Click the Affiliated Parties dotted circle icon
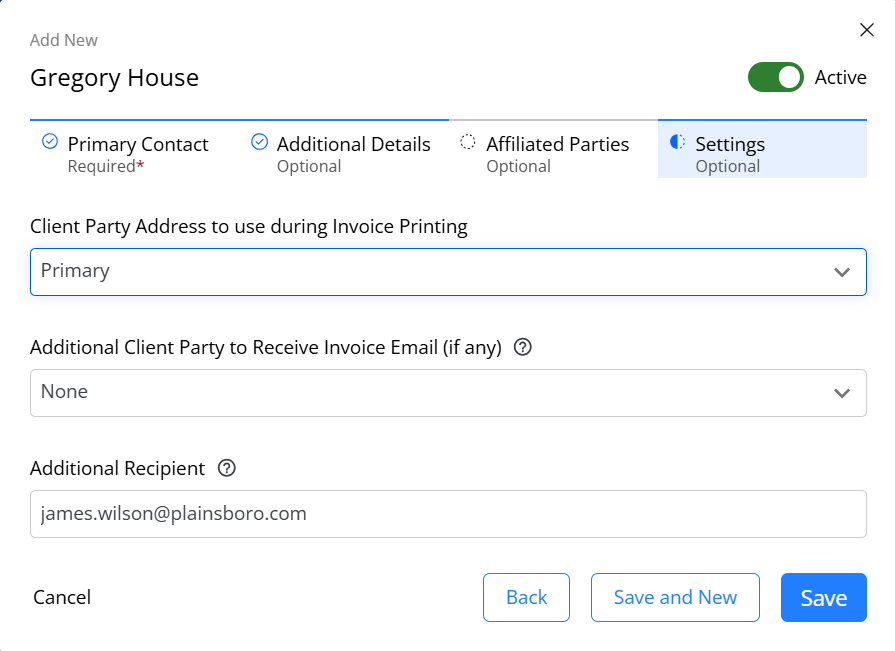Viewport: 895px width, 651px height. coord(467,141)
